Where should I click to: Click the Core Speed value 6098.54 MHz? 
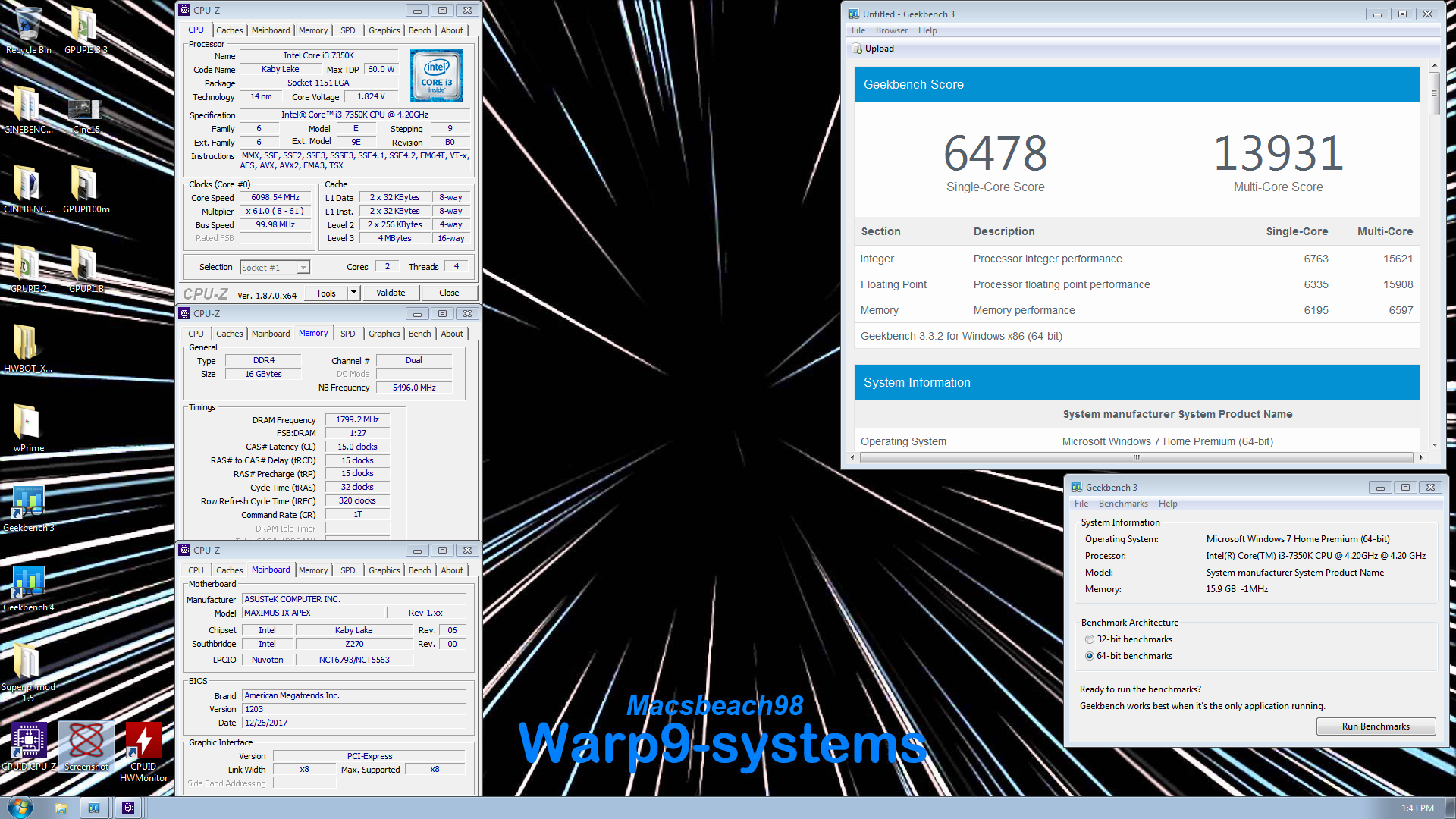[x=275, y=197]
